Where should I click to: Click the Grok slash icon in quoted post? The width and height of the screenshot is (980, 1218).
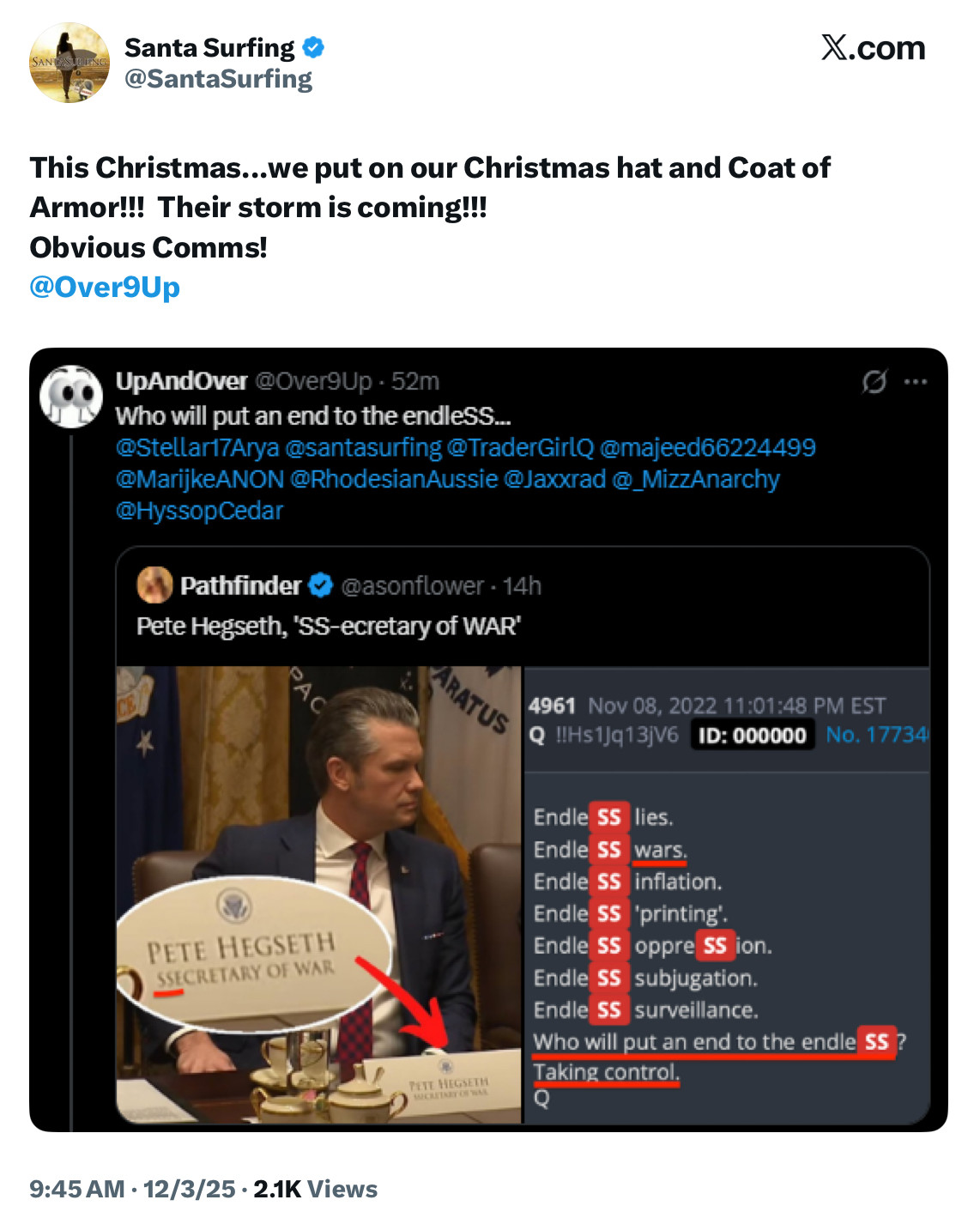point(874,381)
